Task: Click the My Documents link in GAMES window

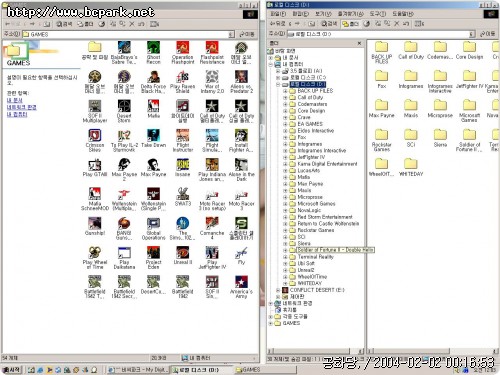Action: pos(14,100)
